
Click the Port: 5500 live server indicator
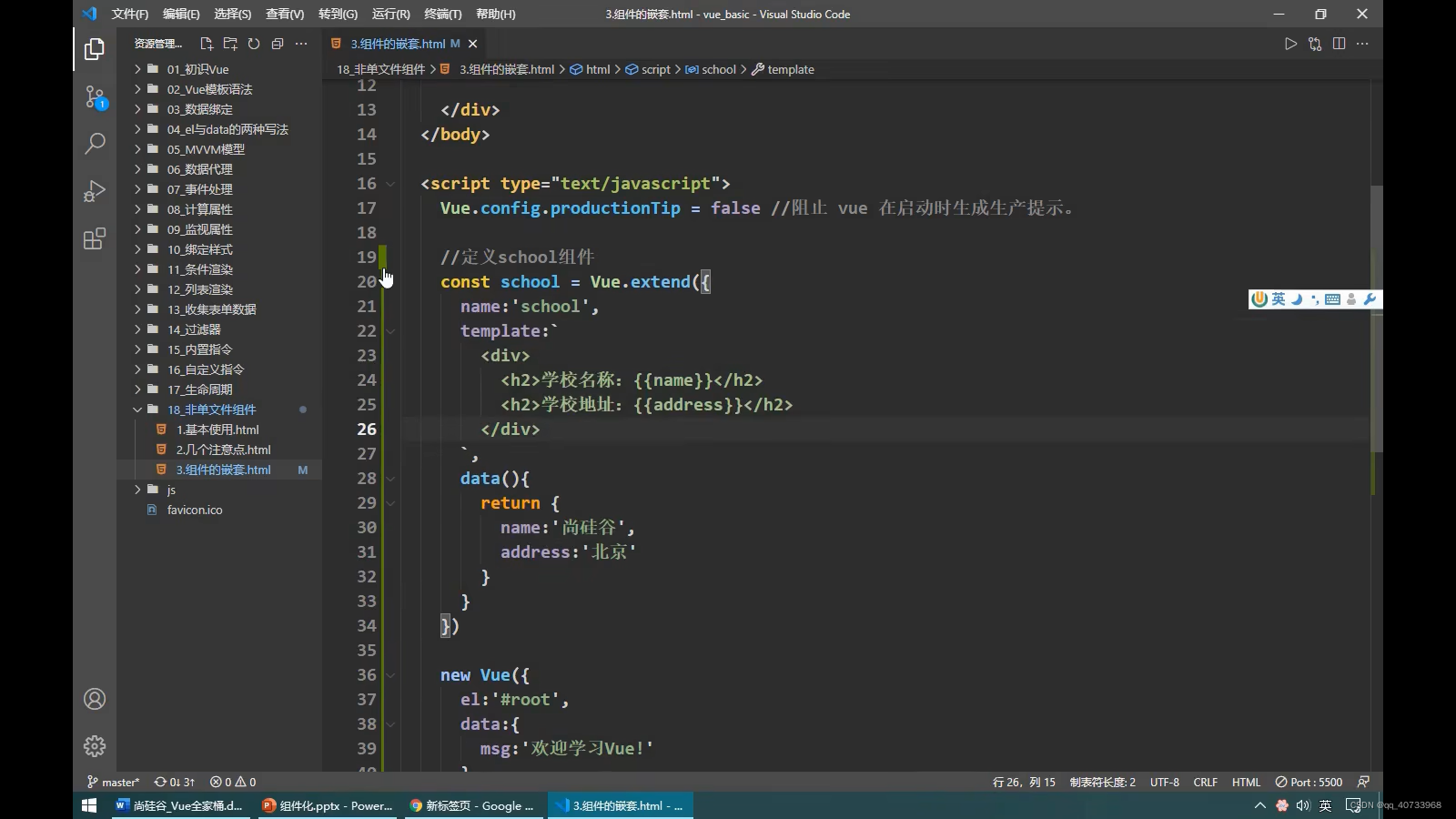point(1309,782)
